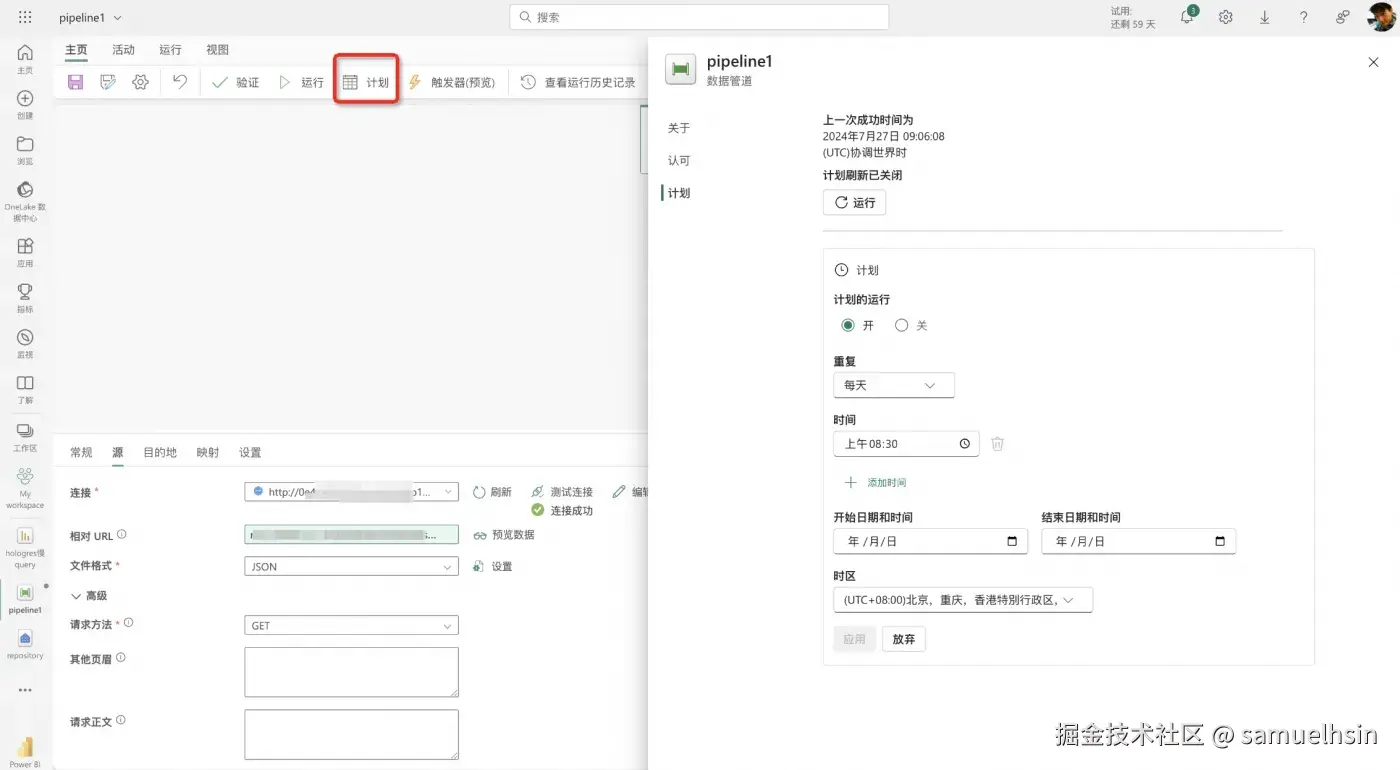
Task: Open the Endorsement section in side panel
Action: tap(679, 161)
